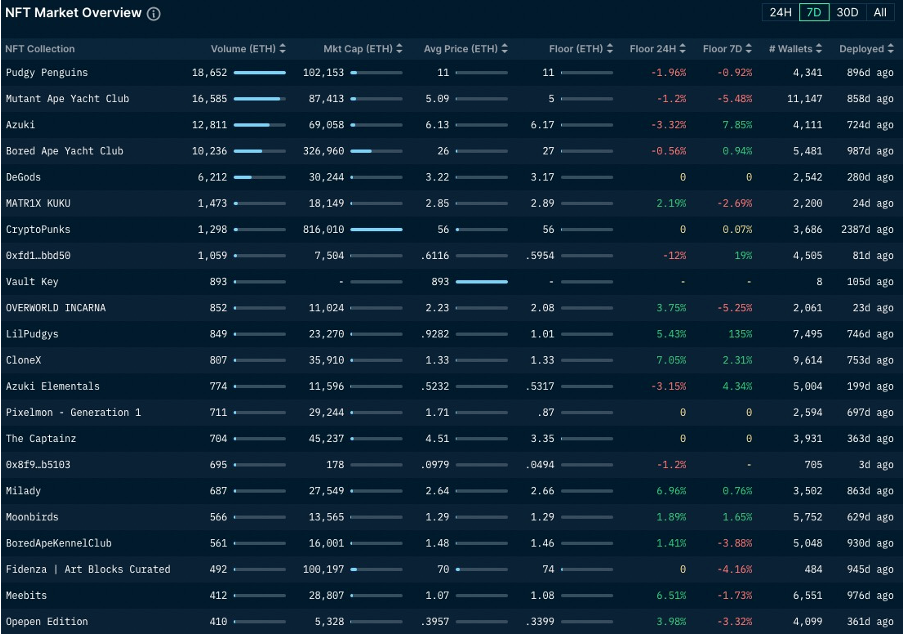Click CryptoPunks market cap bar
This screenshot has width=904, height=634.
[376, 229]
